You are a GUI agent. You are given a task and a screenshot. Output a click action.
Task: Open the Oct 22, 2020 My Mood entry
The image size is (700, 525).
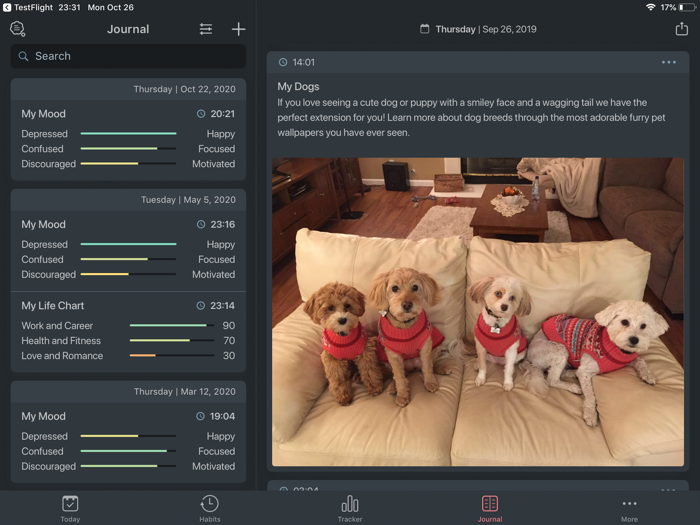128,139
